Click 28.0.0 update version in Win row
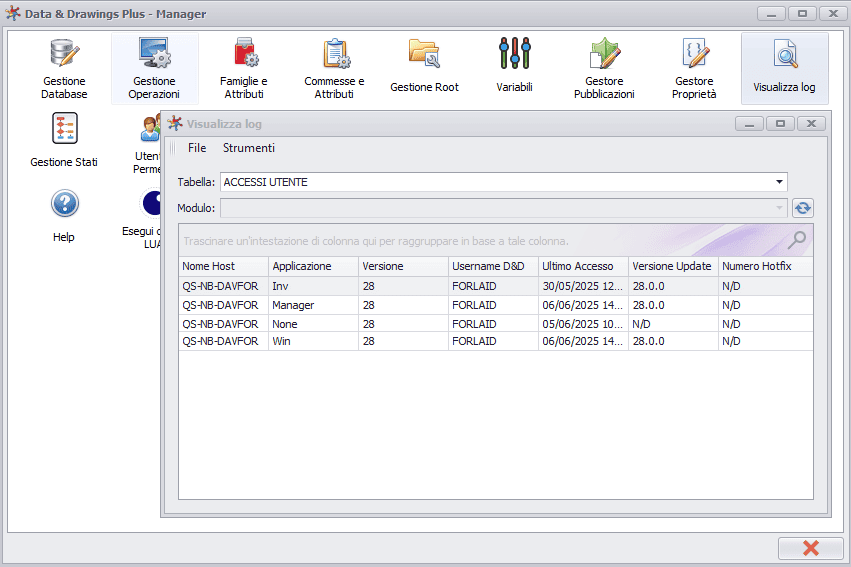This screenshot has height=567, width=851. (x=674, y=341)
